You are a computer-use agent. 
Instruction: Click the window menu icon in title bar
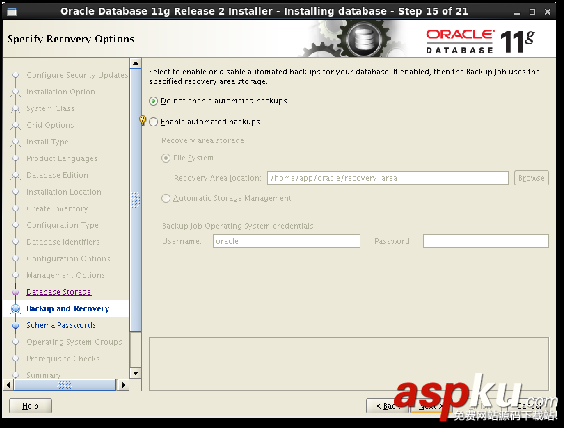click(12, 12)
